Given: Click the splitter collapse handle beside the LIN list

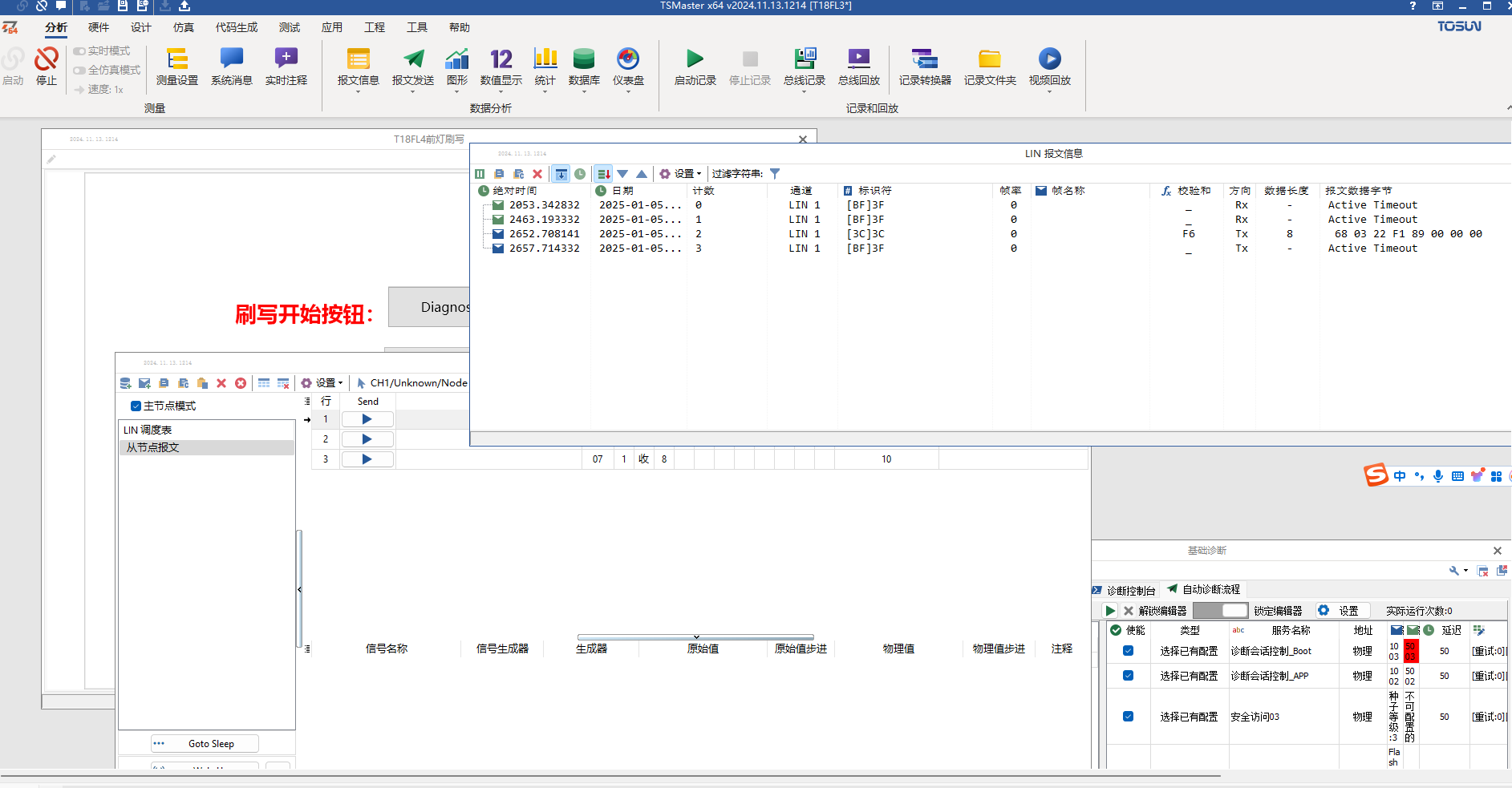Looking at the screenshot, I should coord(299,590).
